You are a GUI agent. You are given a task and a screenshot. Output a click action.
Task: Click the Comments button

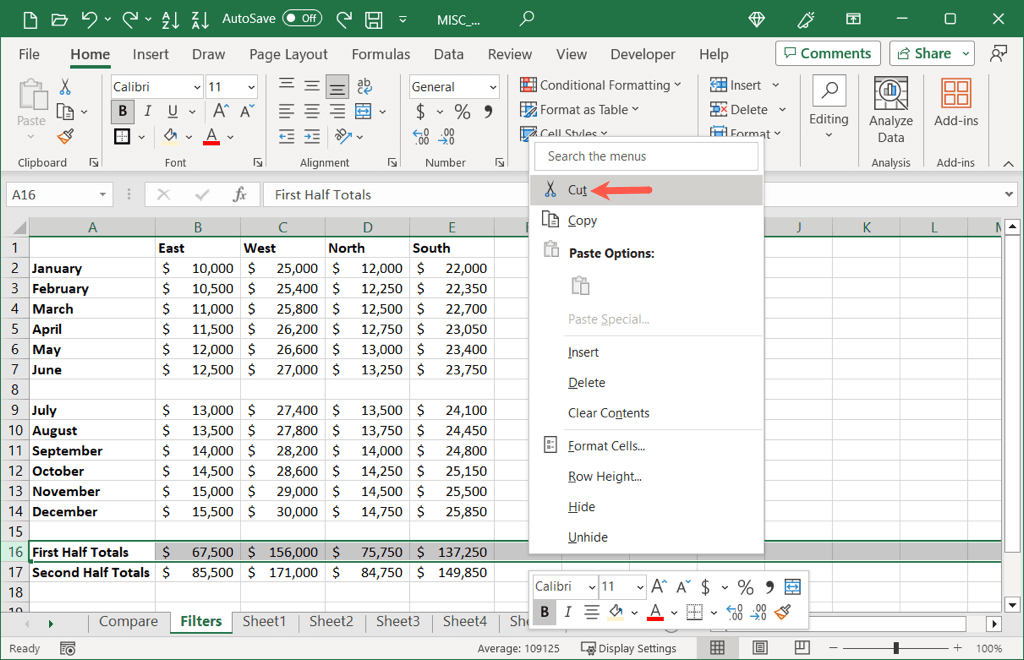coord(827,54)
